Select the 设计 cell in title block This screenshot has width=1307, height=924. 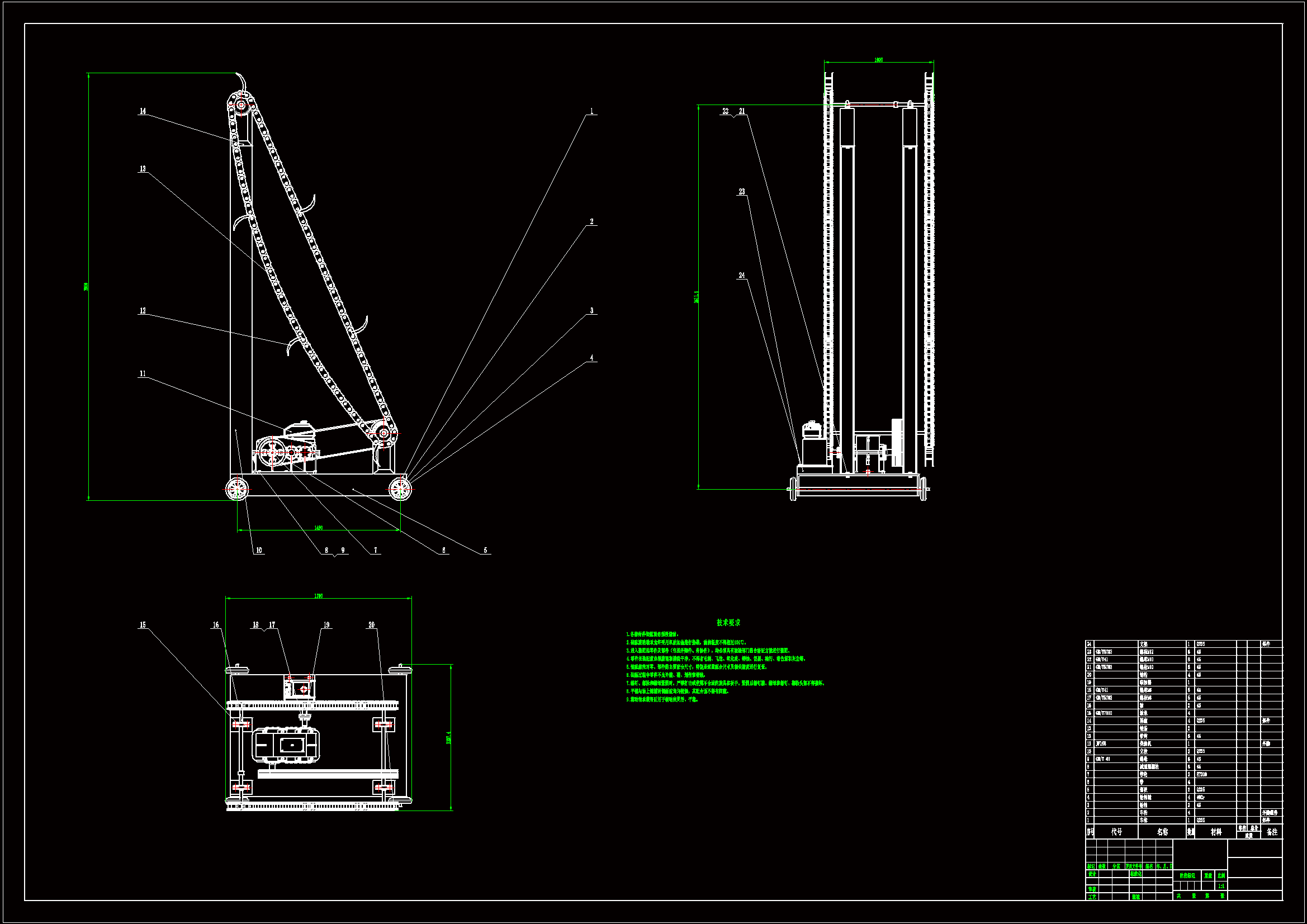pyautogui.click(x=1092, y=874)
